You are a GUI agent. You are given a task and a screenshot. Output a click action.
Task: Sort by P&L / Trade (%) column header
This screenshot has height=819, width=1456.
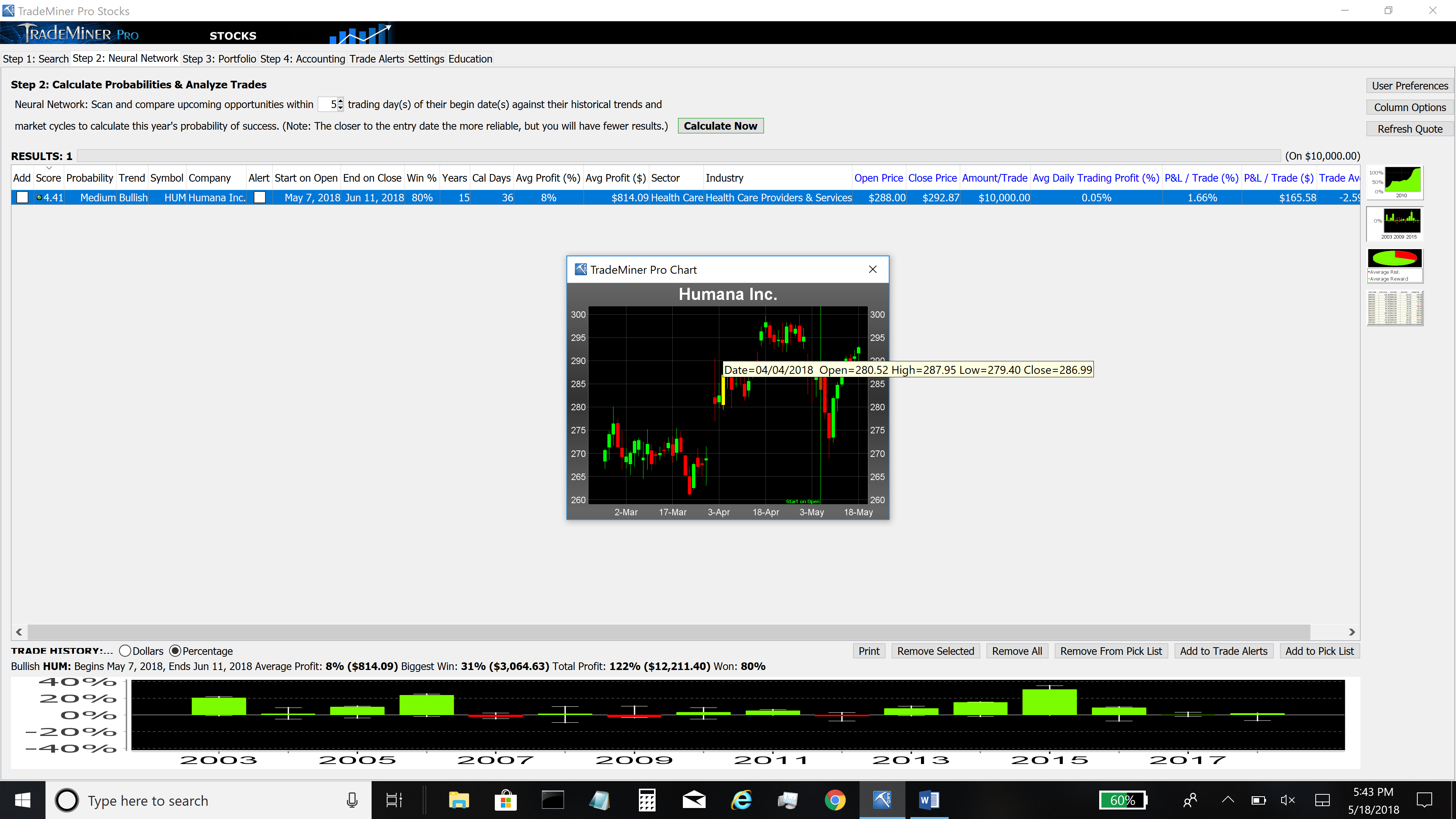pos(1201,178)
